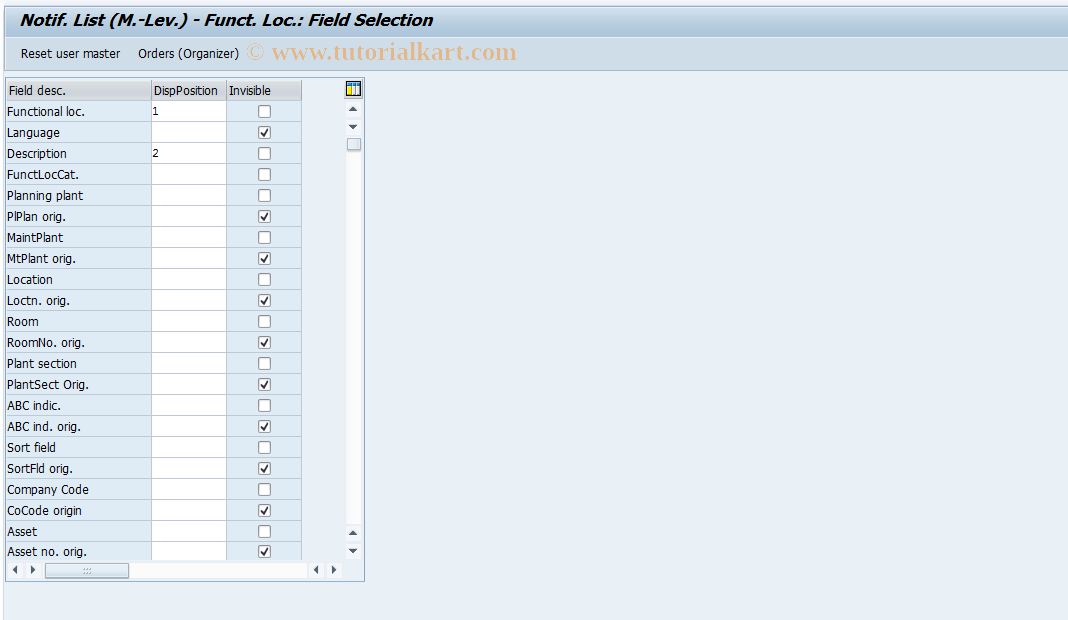Click DispPosition field for Company Code
Viewport: 1068px width, 620px height.
pyautogui.click(x=189, y=489)
